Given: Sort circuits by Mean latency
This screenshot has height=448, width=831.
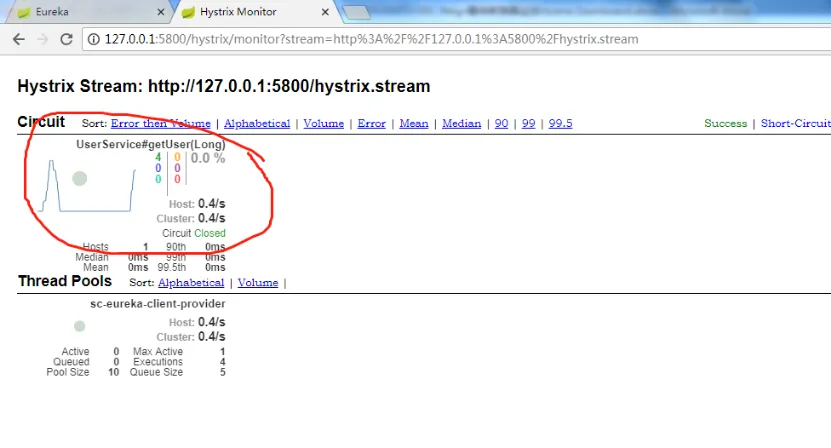Looking at the screenshot, I should 414,124.
